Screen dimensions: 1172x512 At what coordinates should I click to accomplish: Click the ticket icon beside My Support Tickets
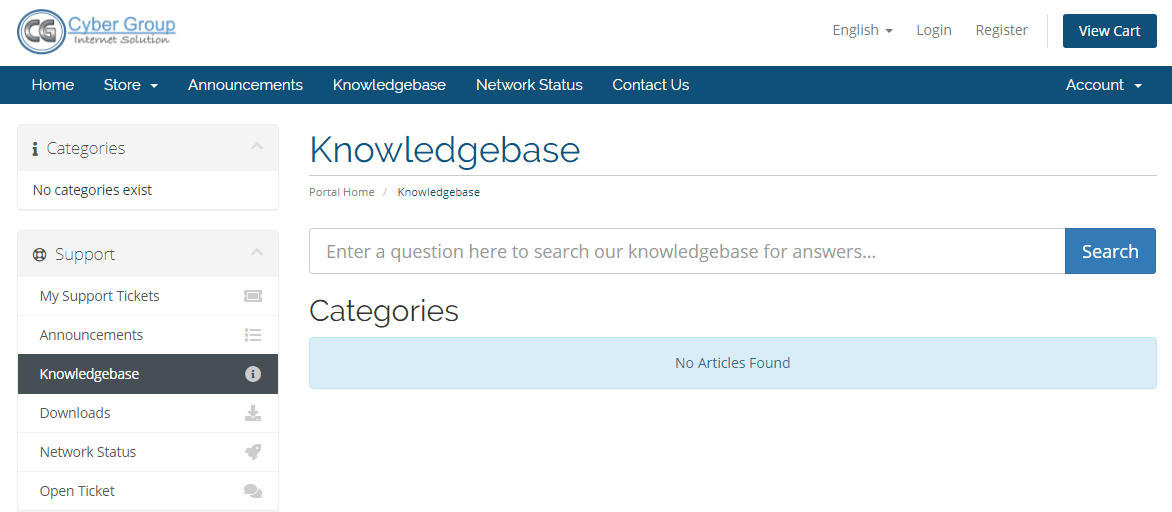pos(253,296)
